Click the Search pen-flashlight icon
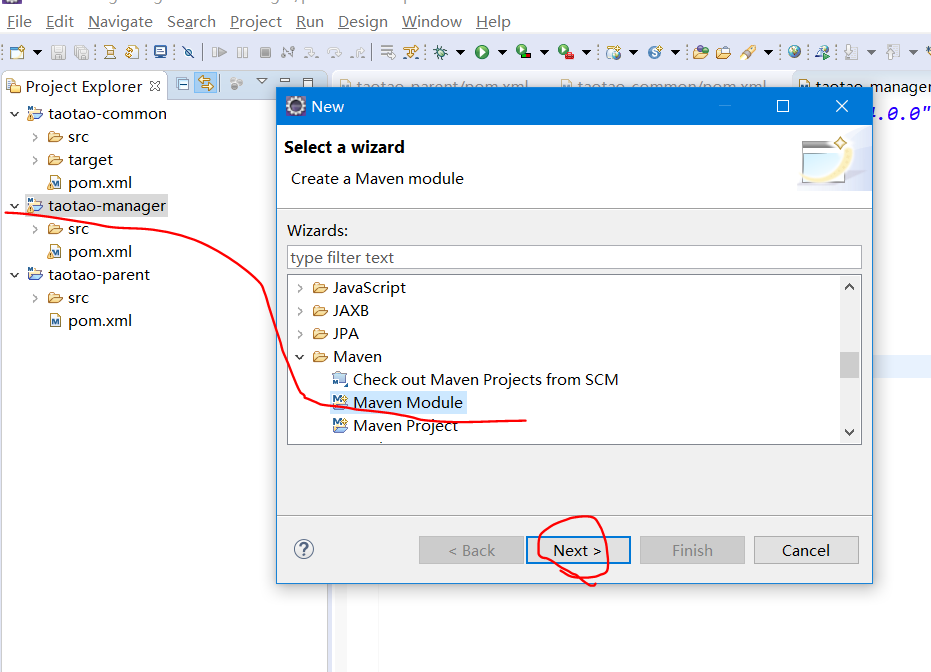 coord(748,52)
